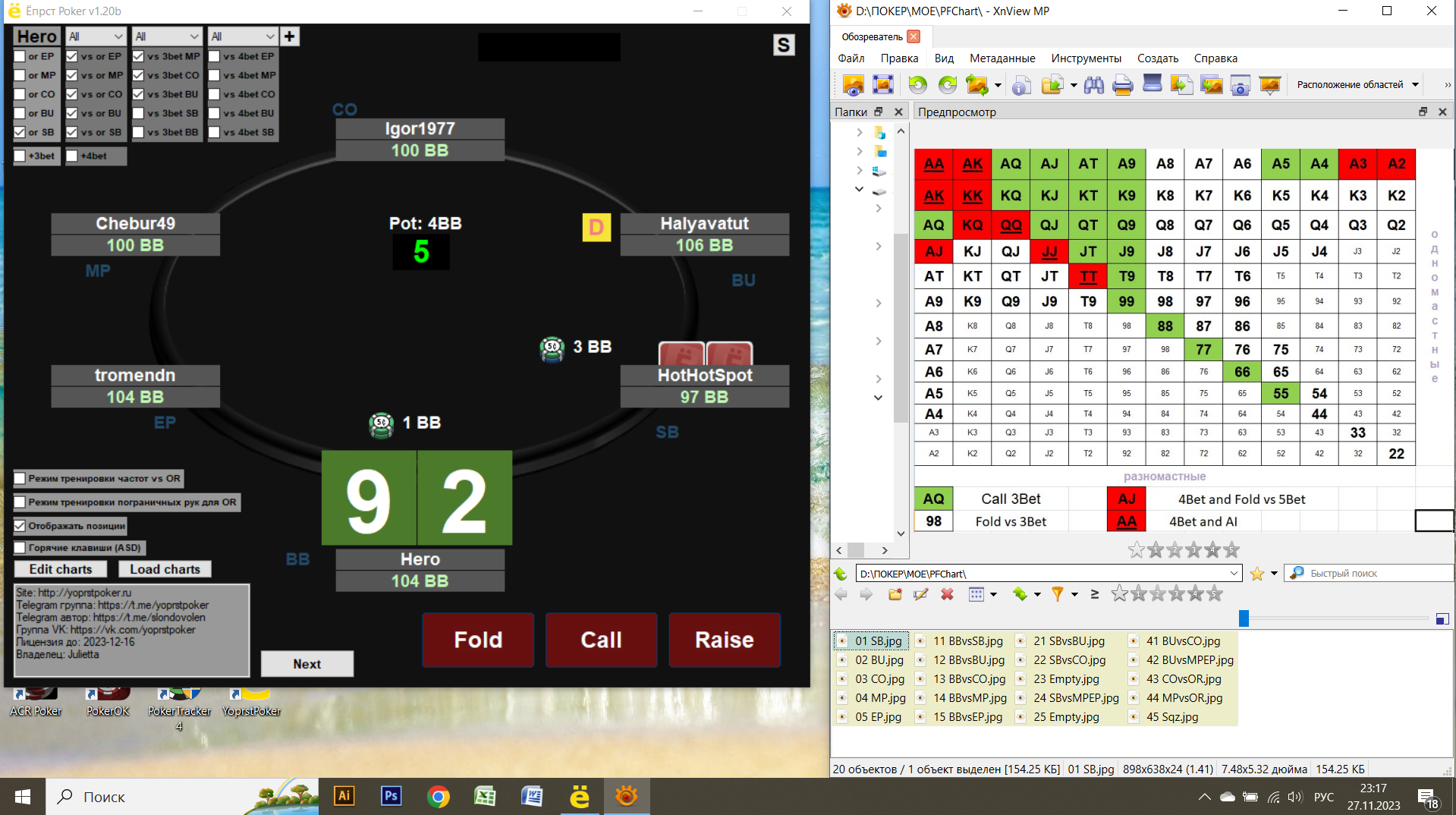Click the 'Edit charts' button
This screenshot has width=1456, height=815.
coord(61,569)
